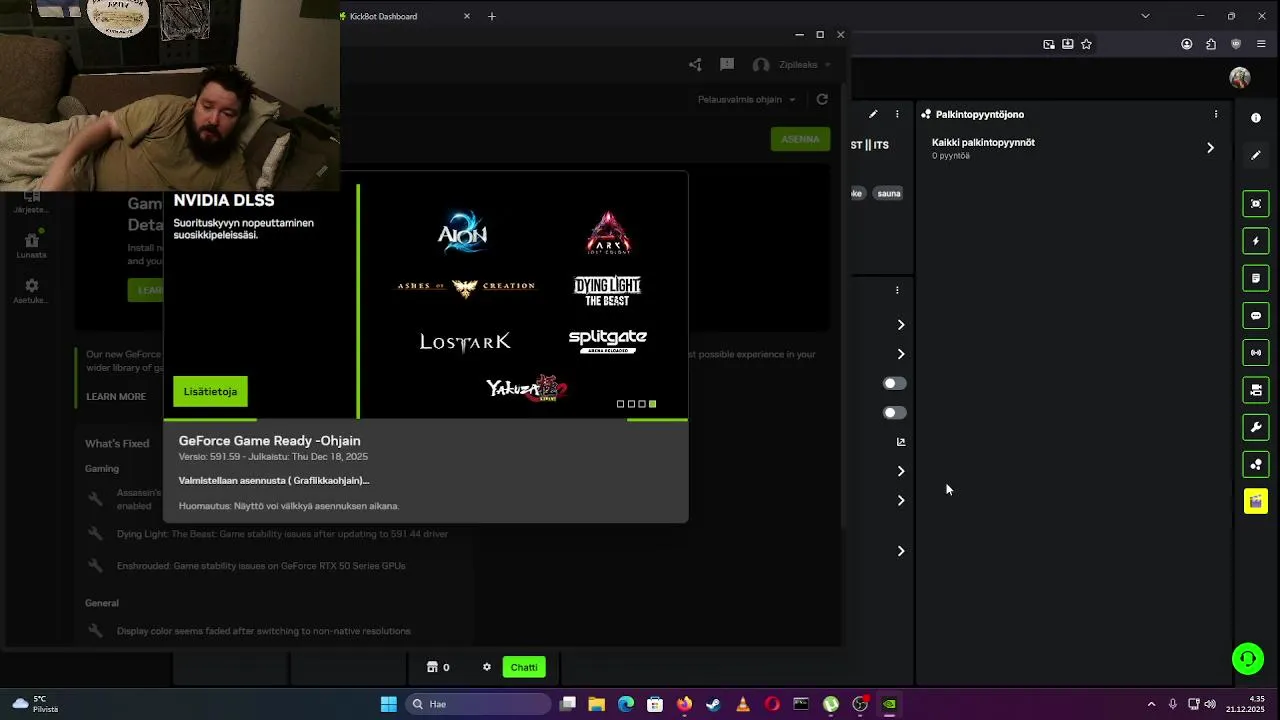The image size is (1280, 720).
Task: Click the yellow clapperboard icon in right sidebar
Action: (1256, 502)
